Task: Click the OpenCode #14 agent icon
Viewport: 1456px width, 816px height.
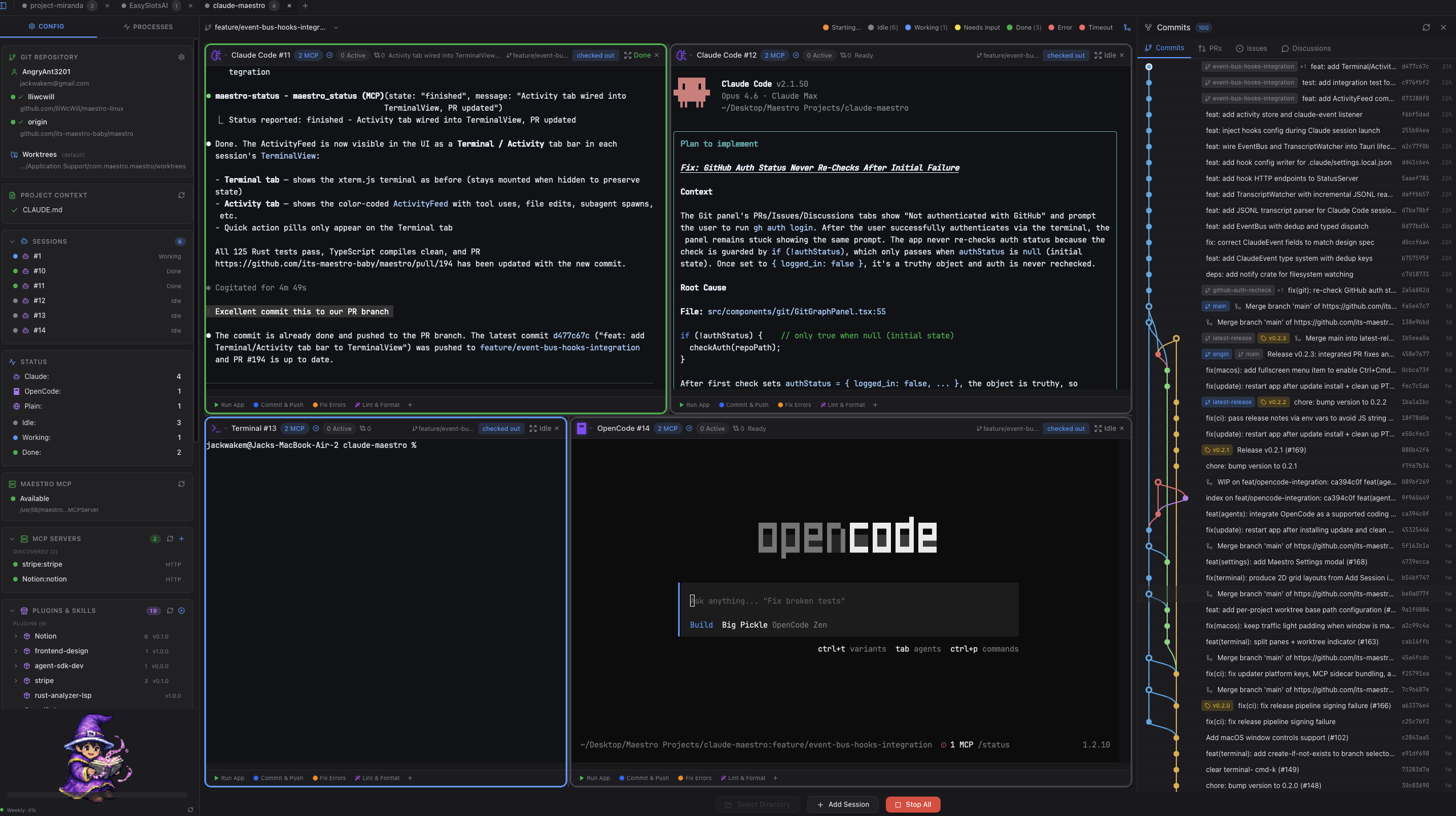Action: [x=582, y=429]
